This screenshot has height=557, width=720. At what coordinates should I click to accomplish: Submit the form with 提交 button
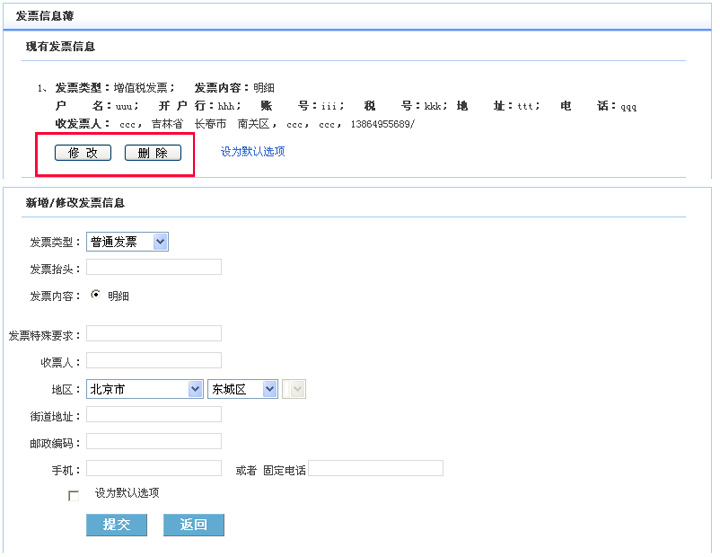click(x=117, y=525)
